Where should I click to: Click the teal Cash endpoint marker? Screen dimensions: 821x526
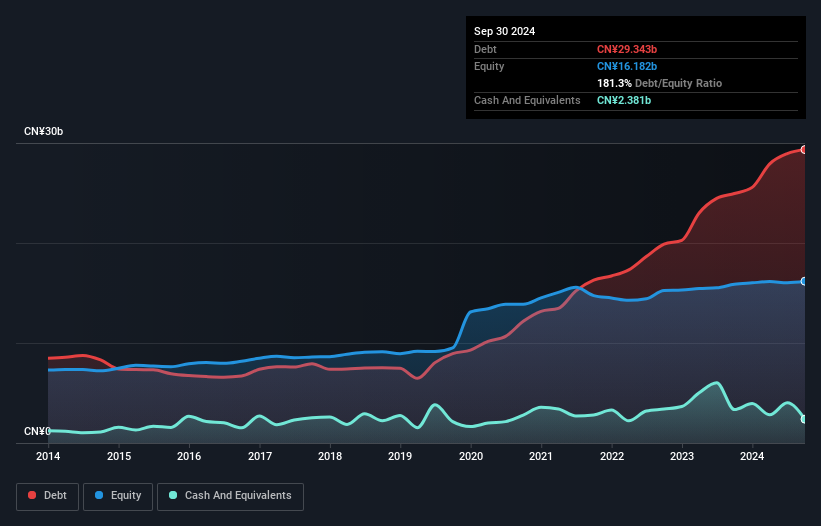(x=804, y=419)
